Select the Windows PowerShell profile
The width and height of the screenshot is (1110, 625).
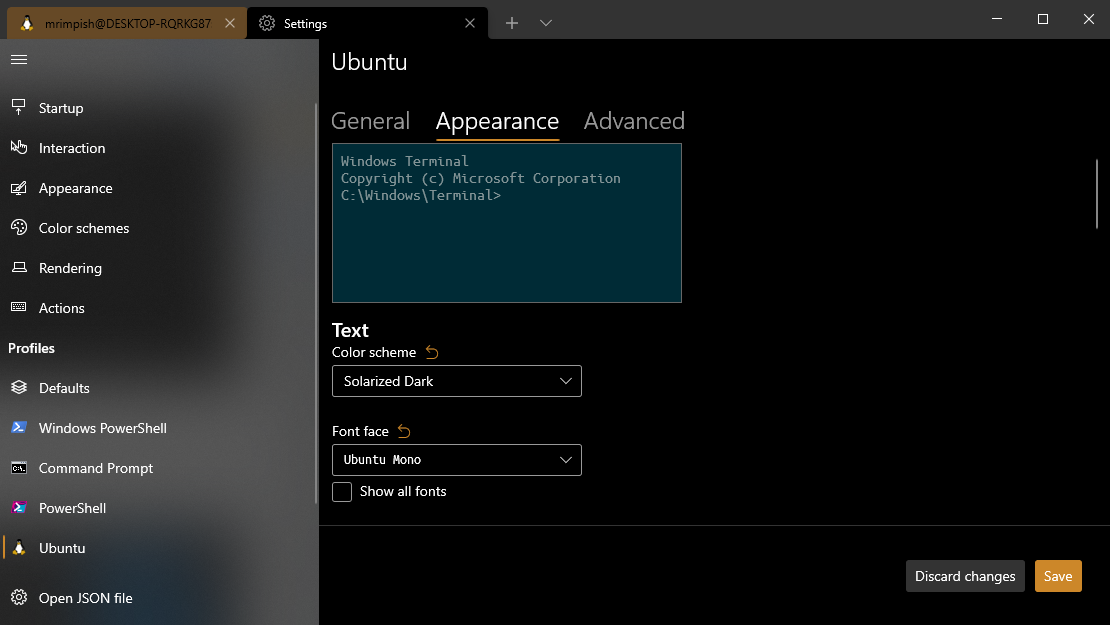(x=102, y=428)
